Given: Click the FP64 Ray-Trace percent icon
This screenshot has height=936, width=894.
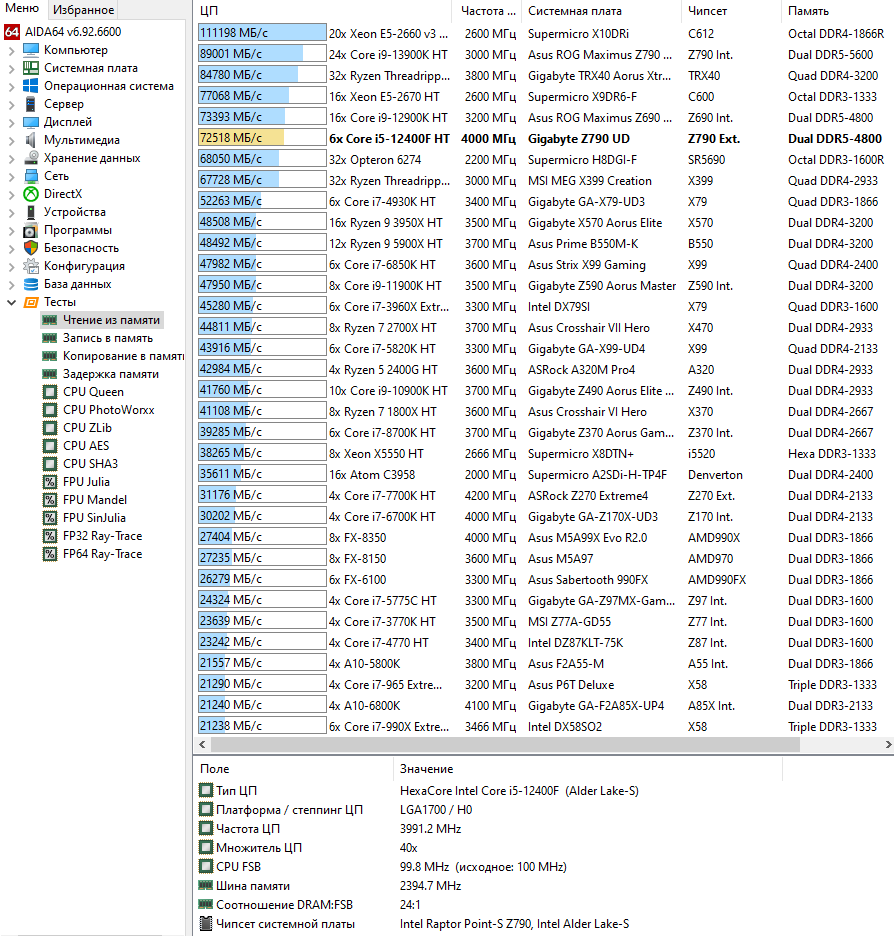Looking at the screenshot, I should (50, 554).
